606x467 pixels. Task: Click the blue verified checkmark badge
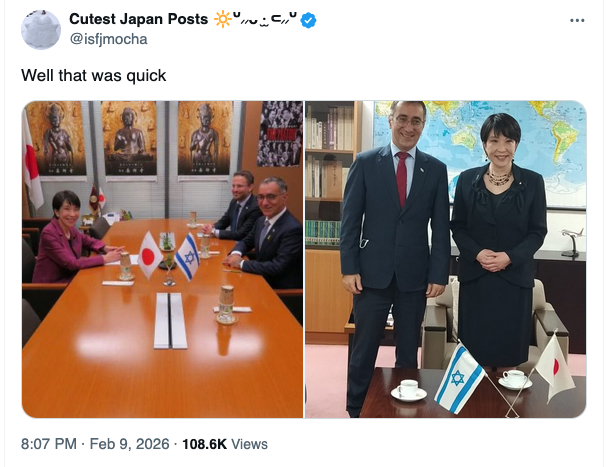coord(308,20)
